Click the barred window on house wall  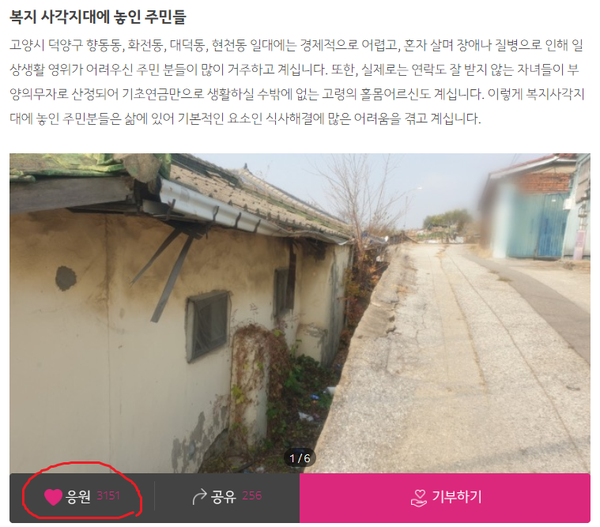pyautogui.click(x=208, y=326)
